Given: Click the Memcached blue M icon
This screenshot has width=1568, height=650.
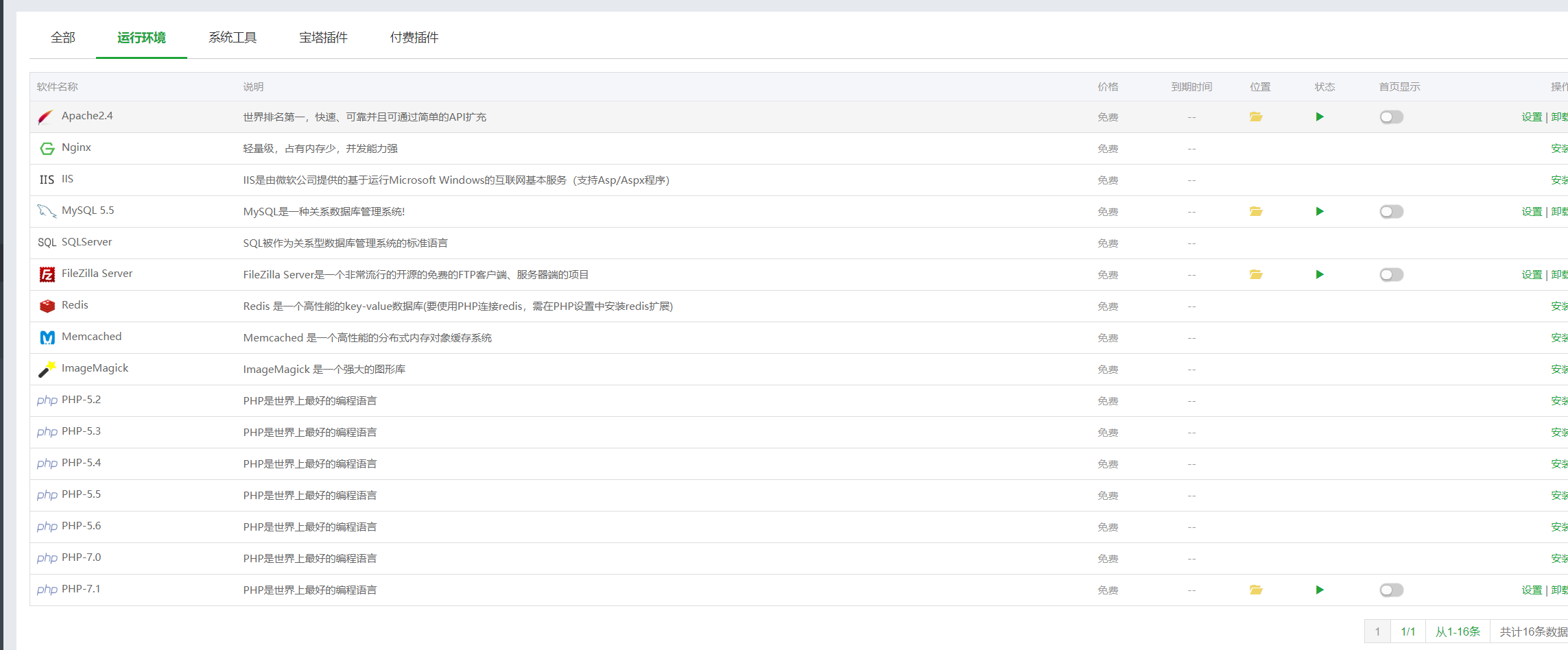Looking at the screenshot, I should (47, 338).
